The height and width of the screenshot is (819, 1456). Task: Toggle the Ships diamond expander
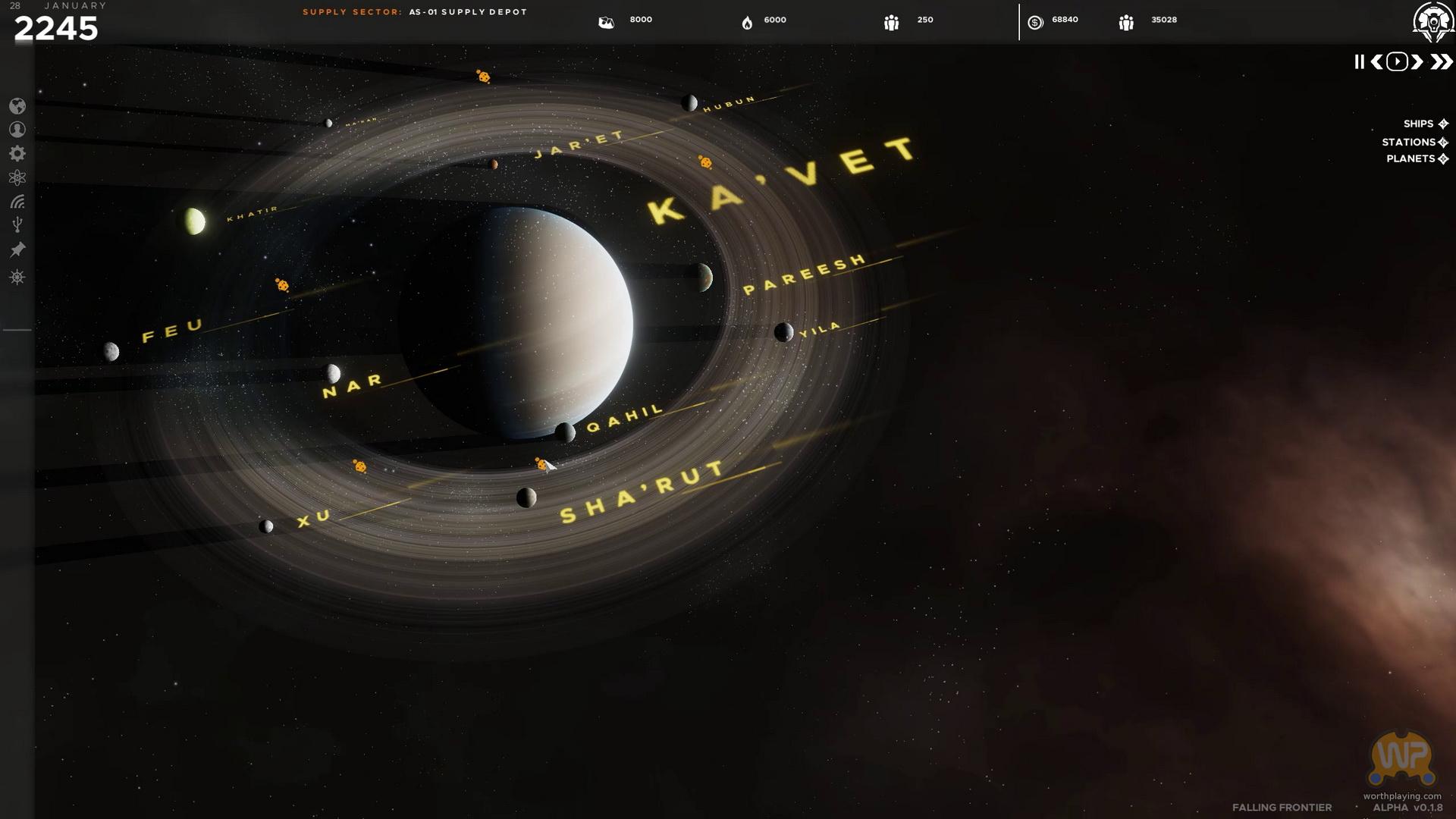[x=1443, y=124]
